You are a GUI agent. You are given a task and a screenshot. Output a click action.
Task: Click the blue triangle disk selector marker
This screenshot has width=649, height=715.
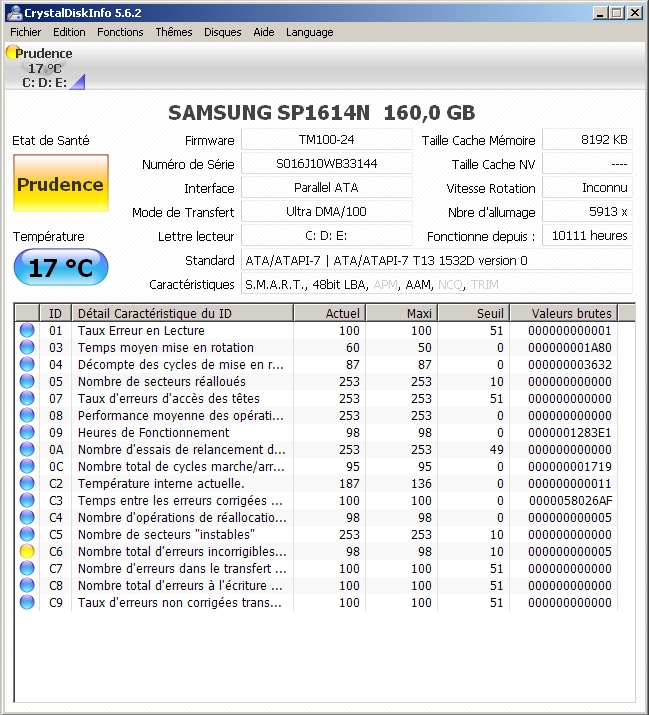(x=78, y=82)
